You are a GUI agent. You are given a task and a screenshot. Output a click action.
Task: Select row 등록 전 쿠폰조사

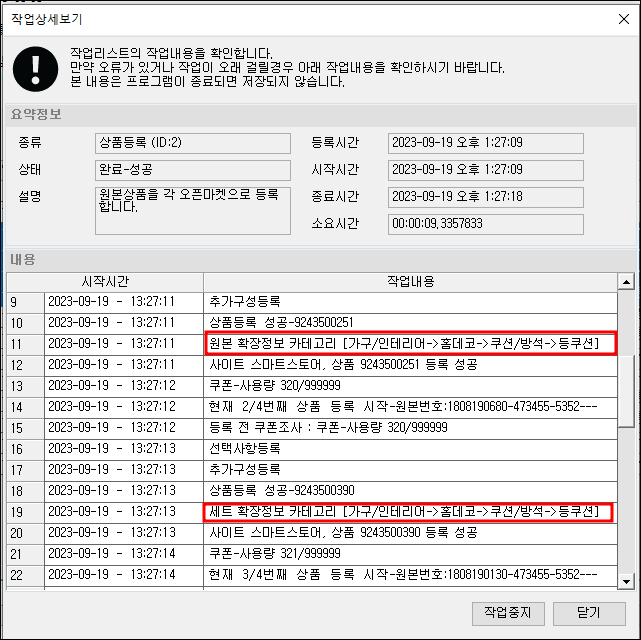[x=312, y=428]
